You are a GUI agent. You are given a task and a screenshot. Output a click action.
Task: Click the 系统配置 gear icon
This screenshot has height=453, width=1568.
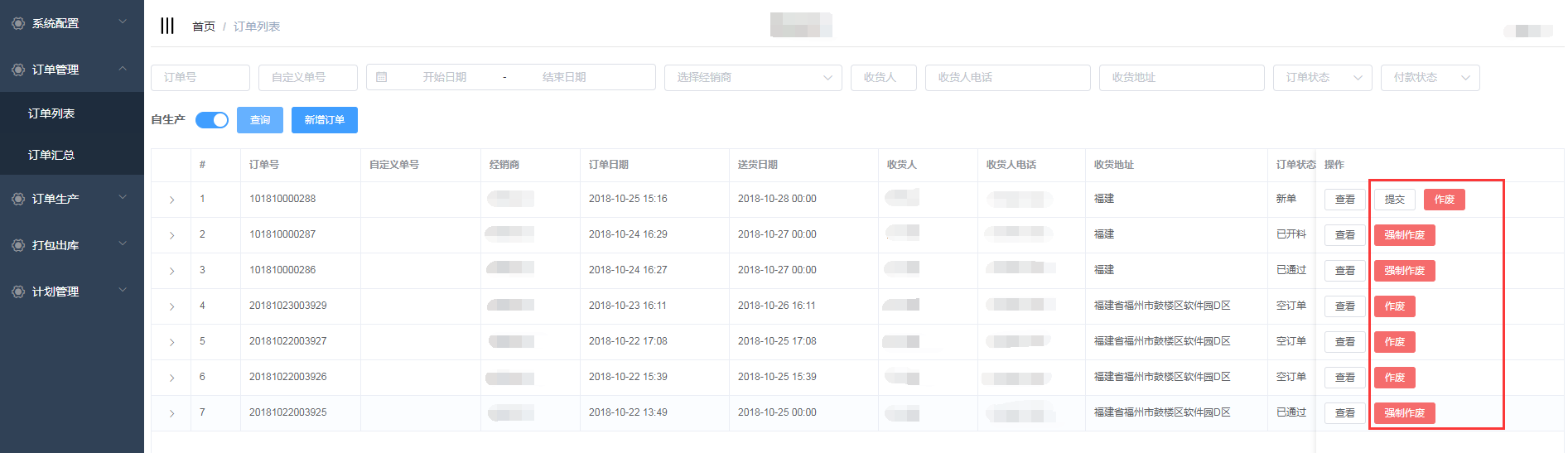[18, 23]
